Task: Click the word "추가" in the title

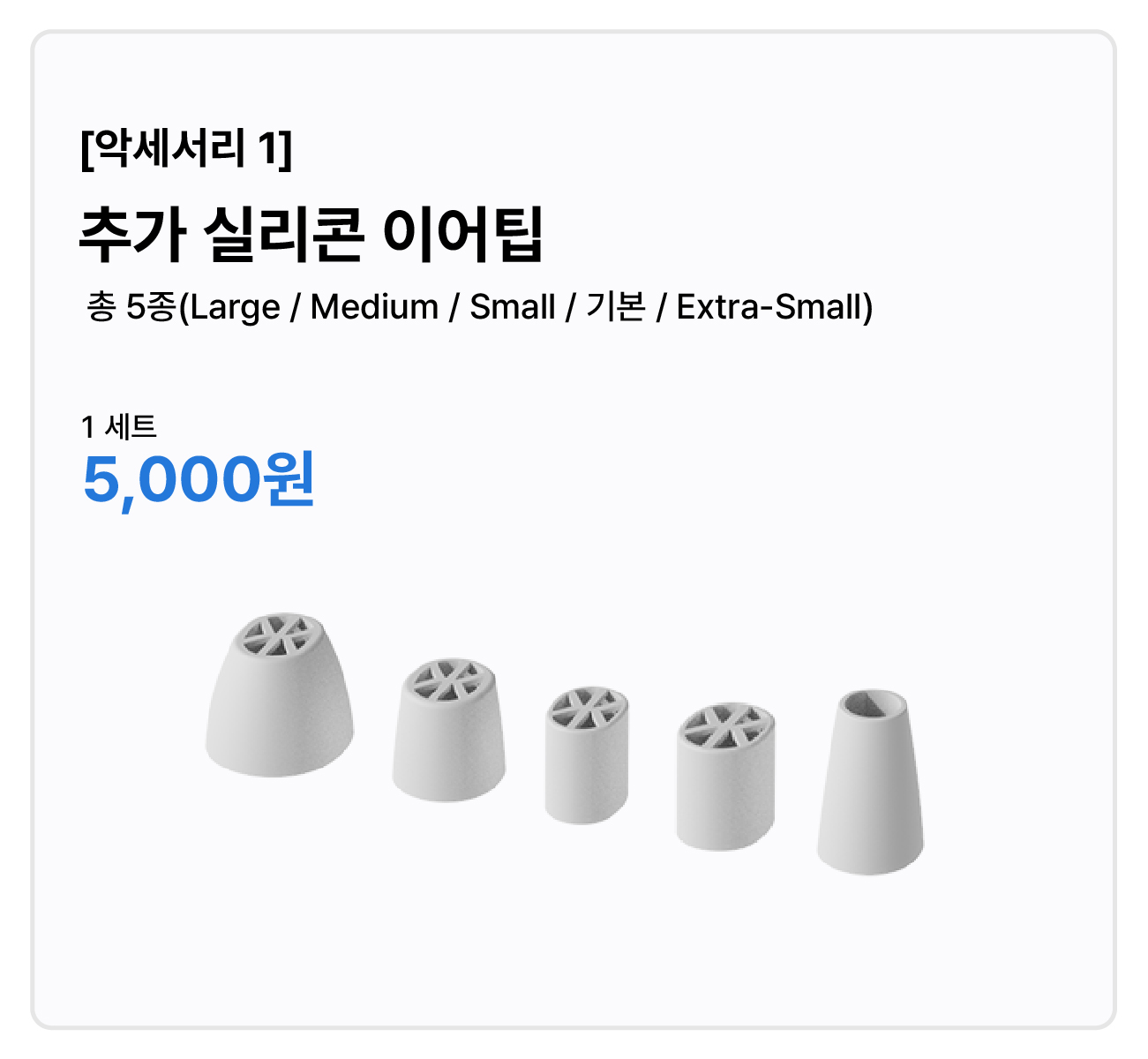Action: [132, 236]
